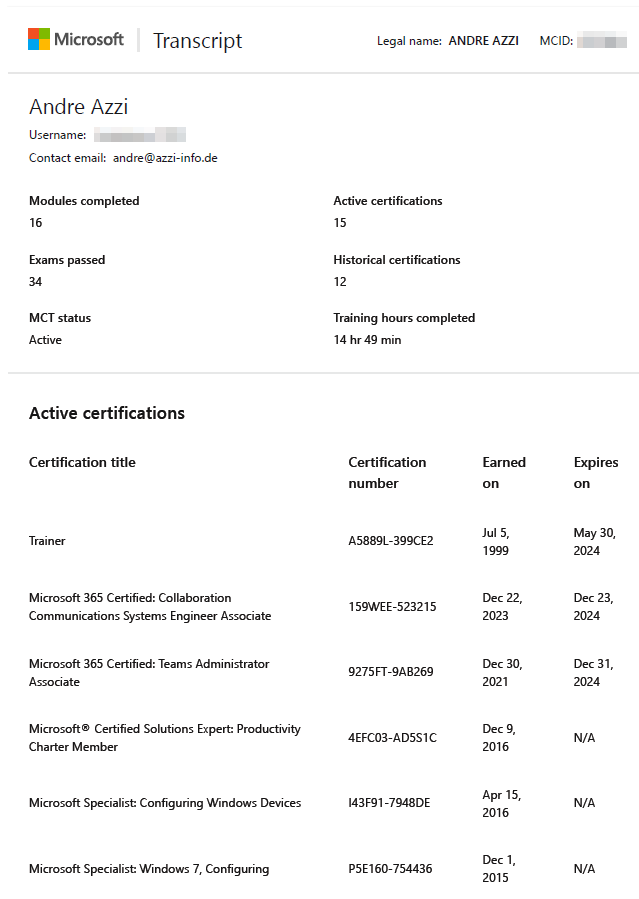Select certification number I43F91-7948DE
Image resolution: width=639 pixels, height=899 pixels.
coord(389,803)
